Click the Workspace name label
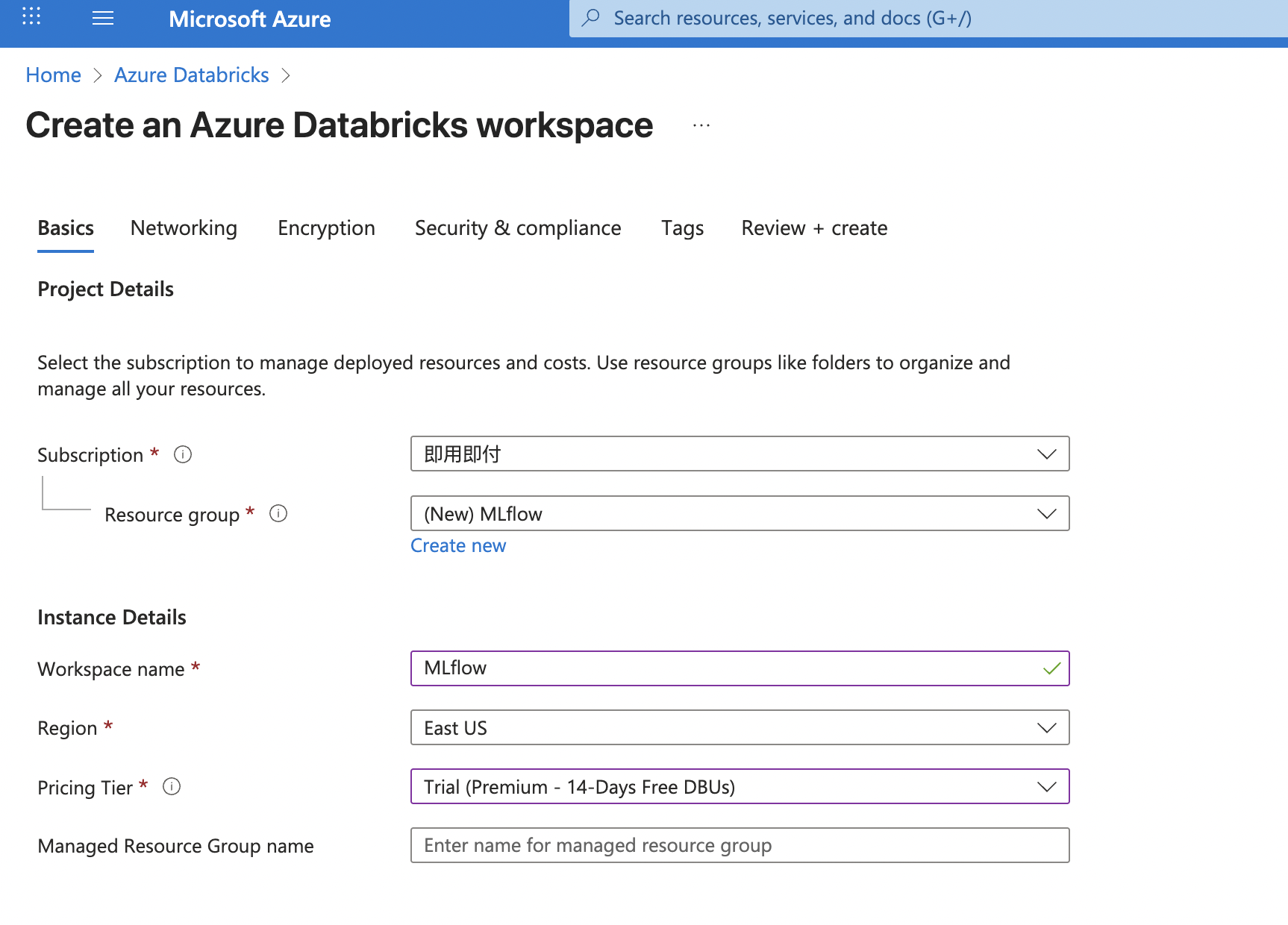The height and width of the screenshot is (925, 1288). pos(111,669)
